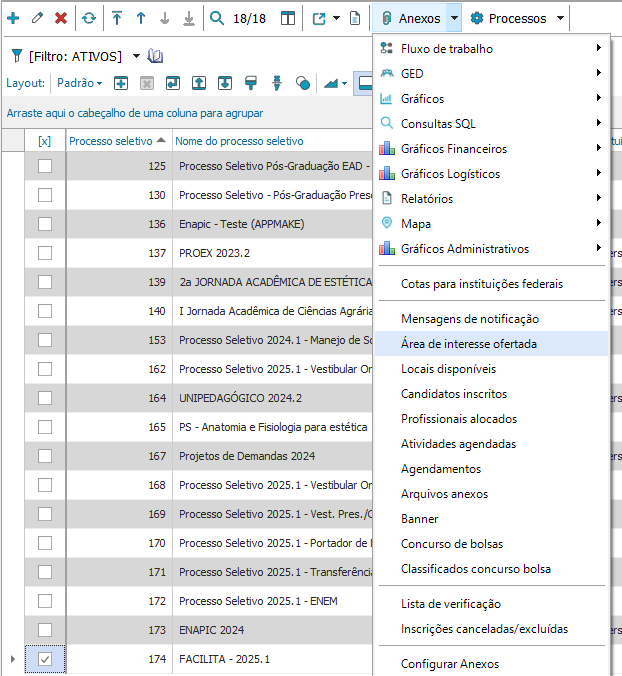The image size is (622, 676).
Task: Open the Filtro ATIVOS dropdown arrow
Action: pos(136,56)
